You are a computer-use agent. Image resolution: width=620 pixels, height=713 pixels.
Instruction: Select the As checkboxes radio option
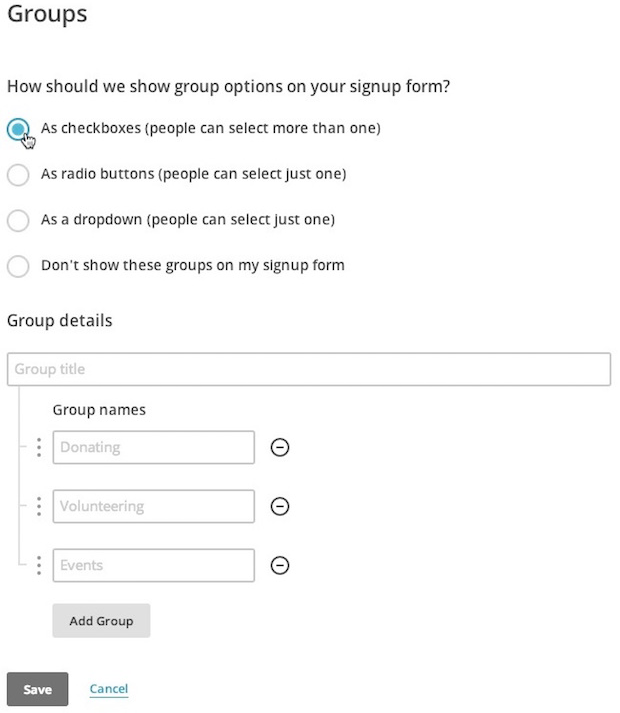(x=18, y=129)
